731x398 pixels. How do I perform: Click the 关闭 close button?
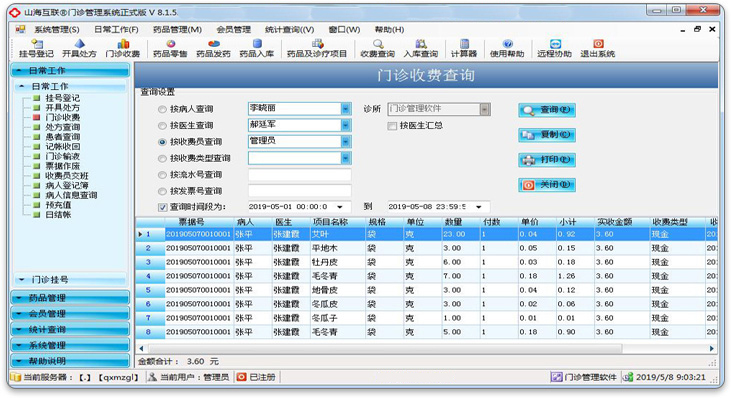point(547,185)
